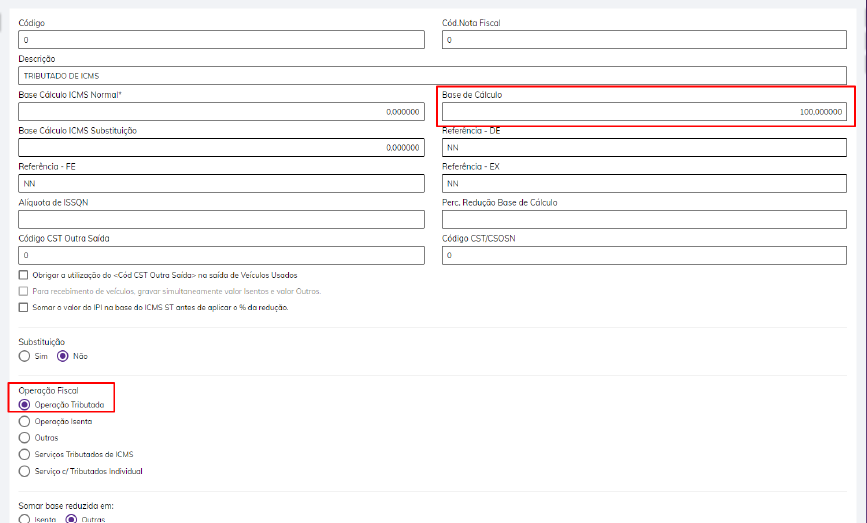Image resolution: width=867 pixels, height=523 pixels.
Task: Click the Base de Cálculo value field
Action: (645, 112)
